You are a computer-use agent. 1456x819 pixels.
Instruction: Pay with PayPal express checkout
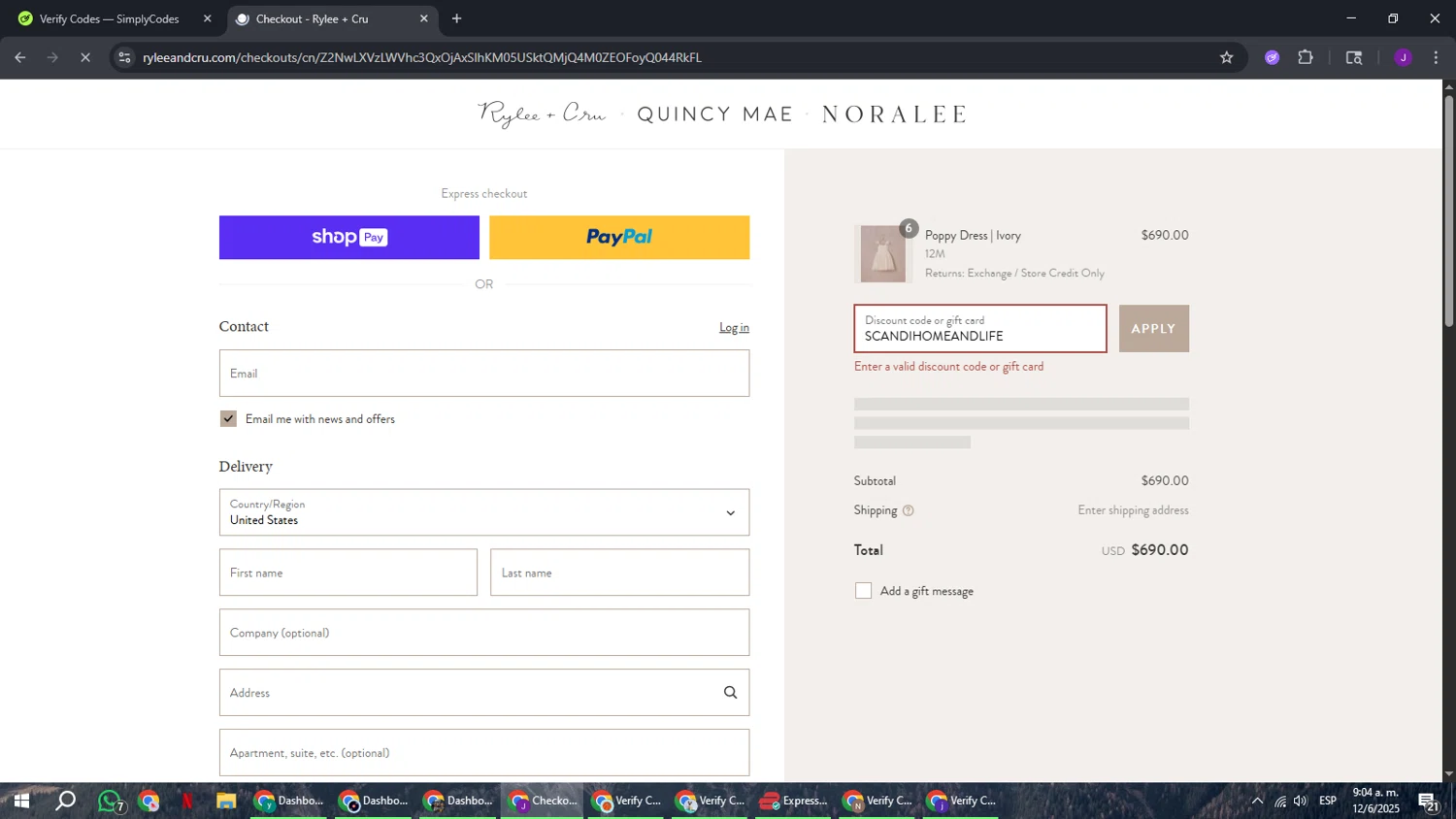[619, 238]
